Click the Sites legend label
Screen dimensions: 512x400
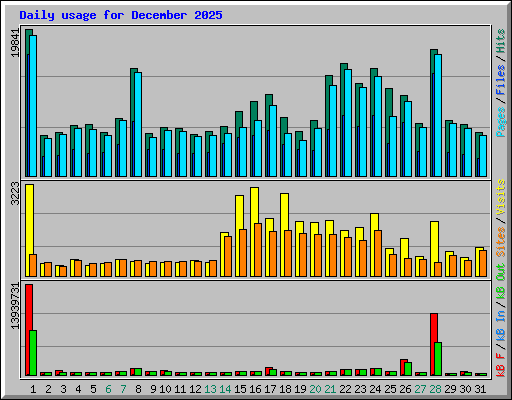pyautogui.click(x=501, y=242)
